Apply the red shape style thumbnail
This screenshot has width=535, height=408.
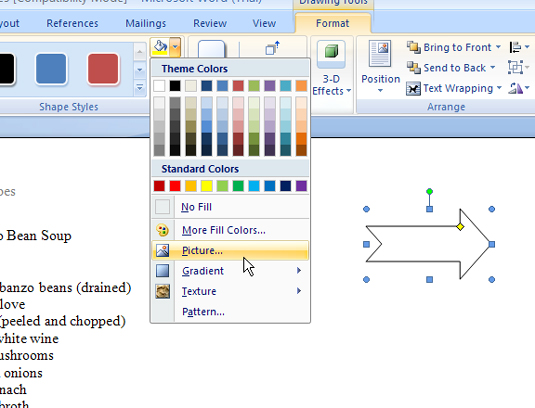coord(103,69)
